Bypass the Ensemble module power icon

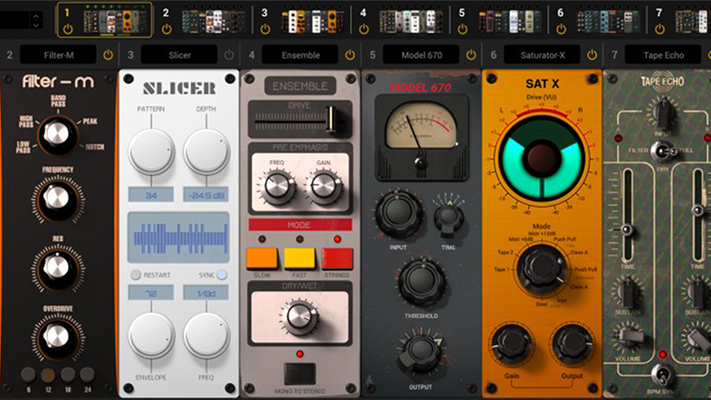pos(350,55)
